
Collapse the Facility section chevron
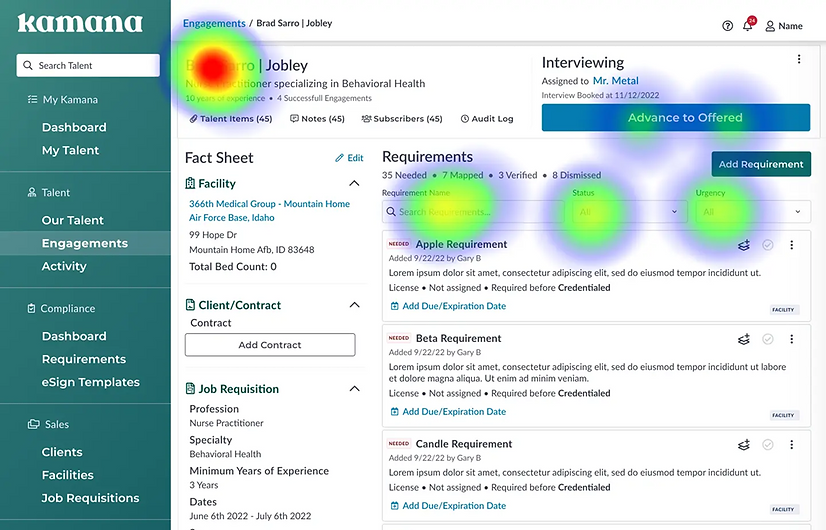(x=354, y=184)
